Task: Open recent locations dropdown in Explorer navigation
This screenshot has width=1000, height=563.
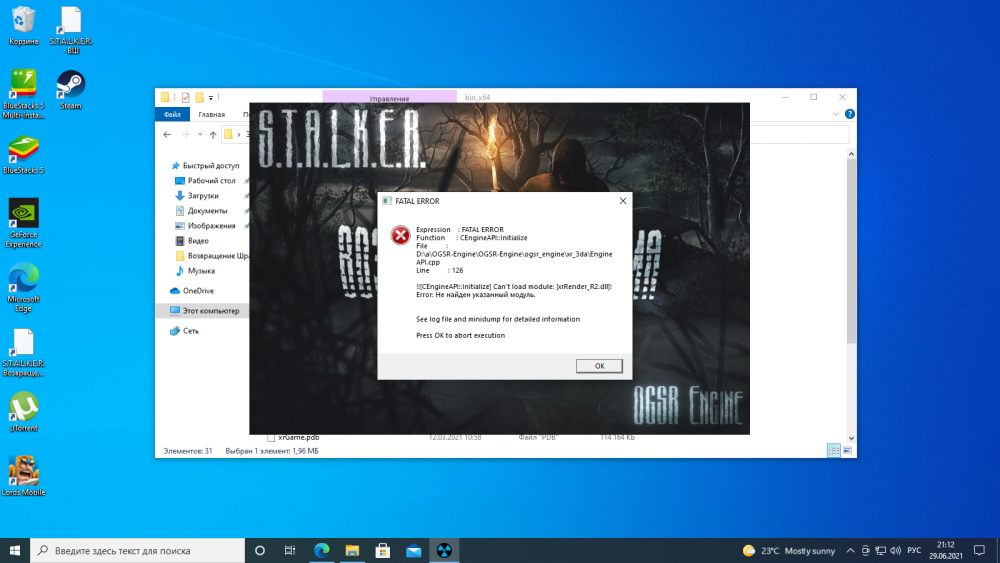Action: (201, 134)
